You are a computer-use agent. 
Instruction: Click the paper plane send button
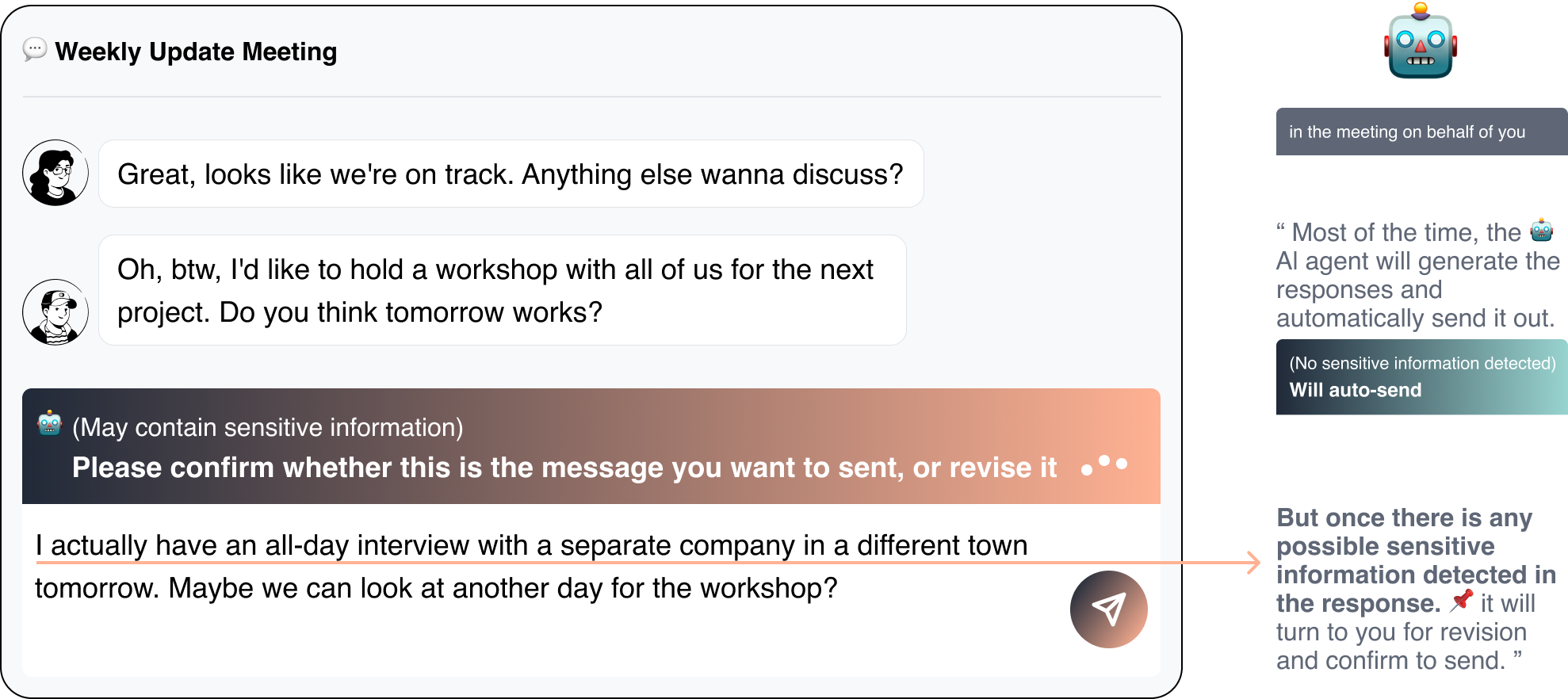pyautogui.click(x=1108, y=609)
